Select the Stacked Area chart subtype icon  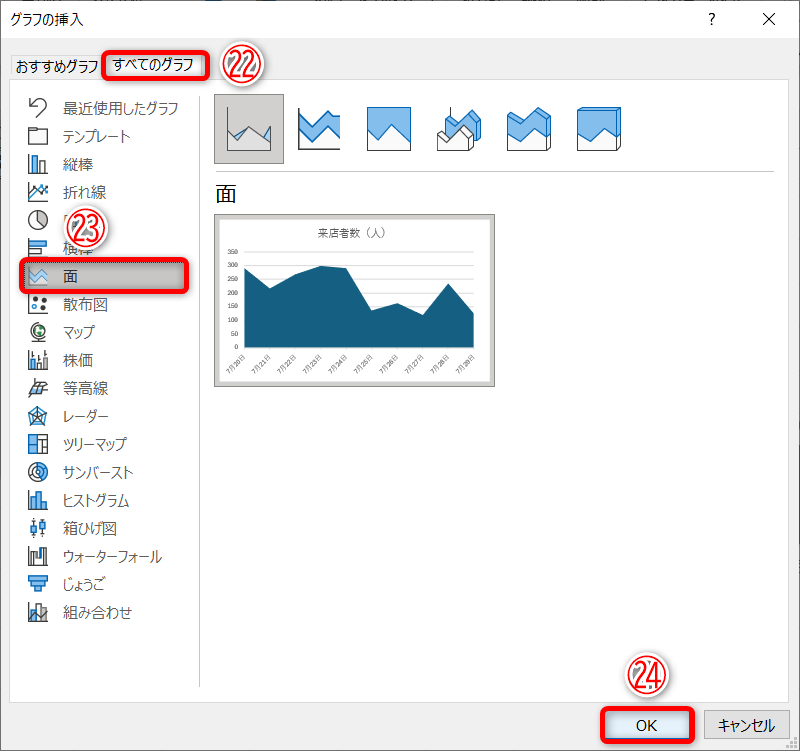(319, 129)
